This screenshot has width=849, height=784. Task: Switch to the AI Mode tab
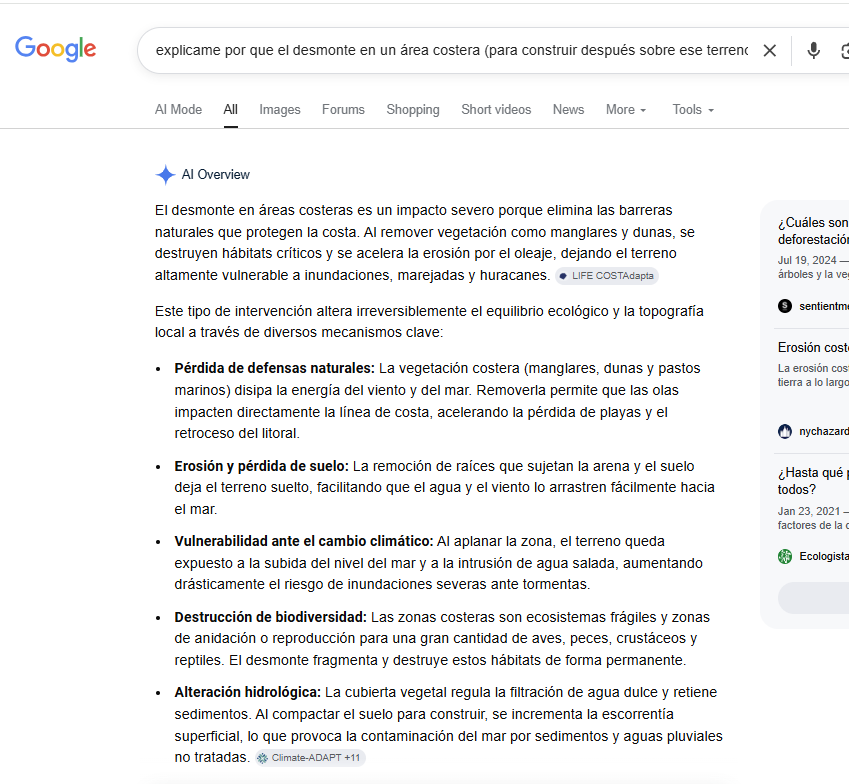coord(178,109)
